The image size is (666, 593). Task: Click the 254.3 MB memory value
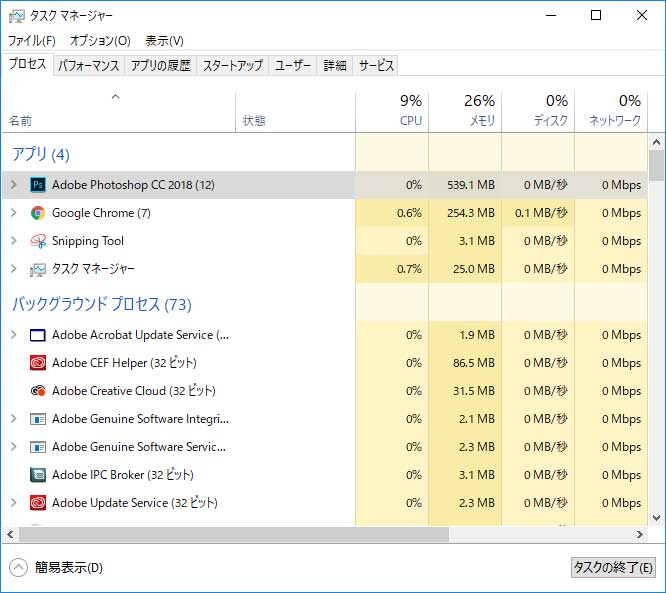(x=471, y=213)
